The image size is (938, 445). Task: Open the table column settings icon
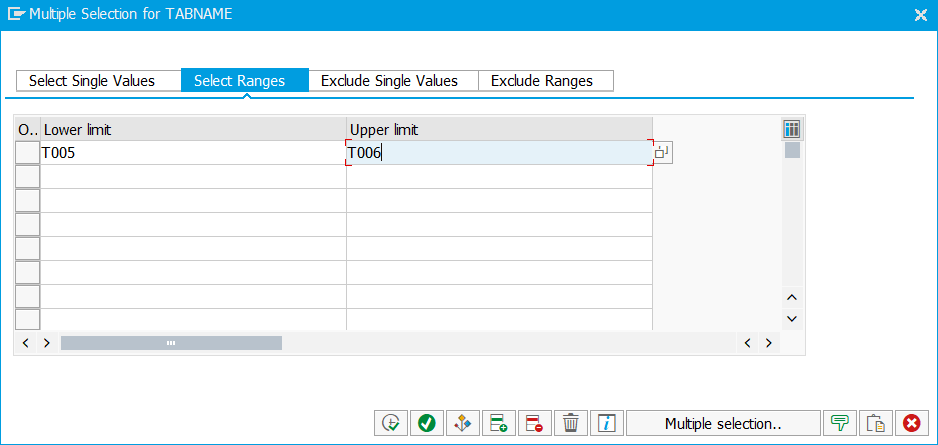791,129
